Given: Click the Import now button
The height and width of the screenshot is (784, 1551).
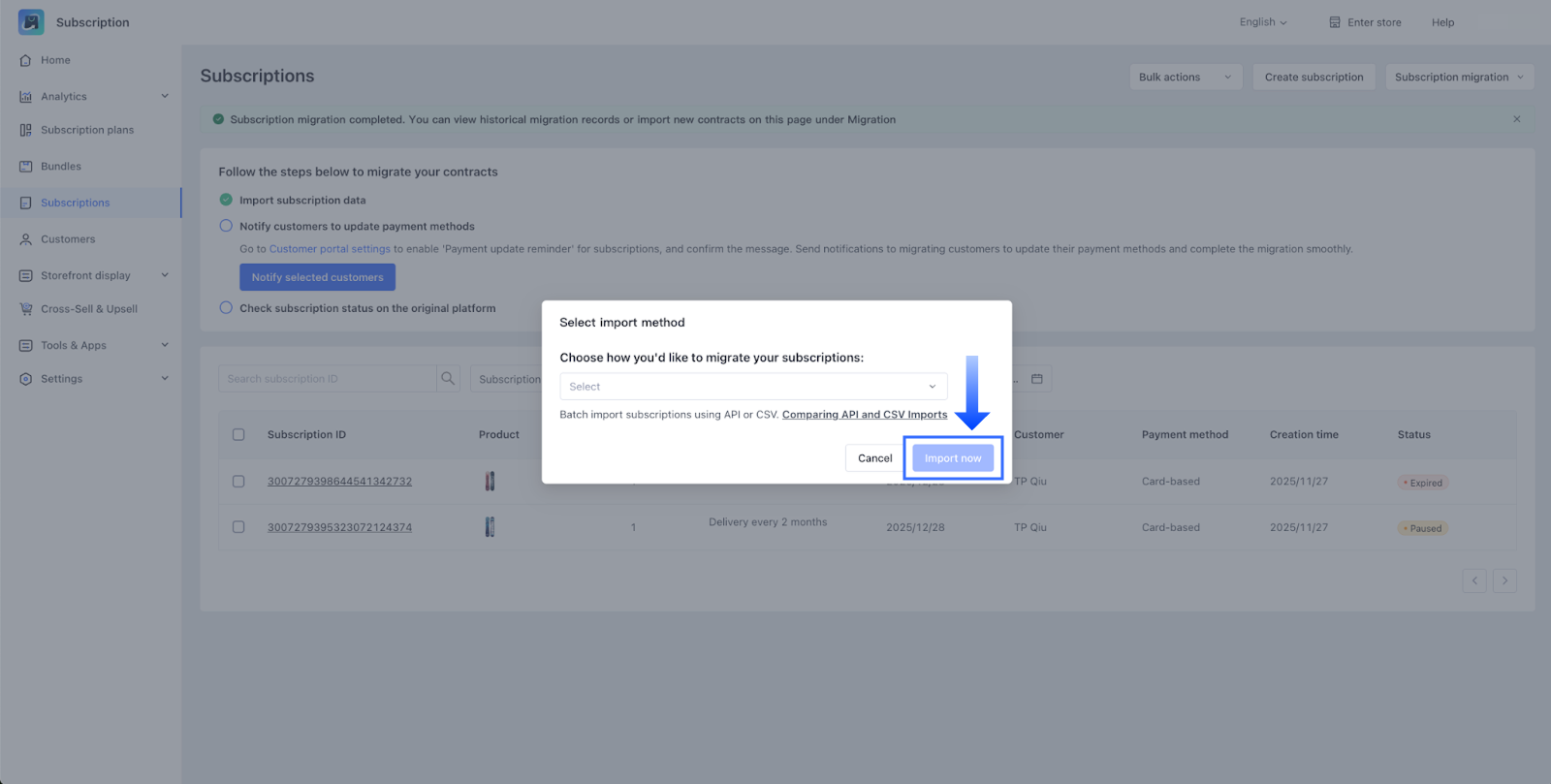Looking at the screenshot, I should coord(953,458).
